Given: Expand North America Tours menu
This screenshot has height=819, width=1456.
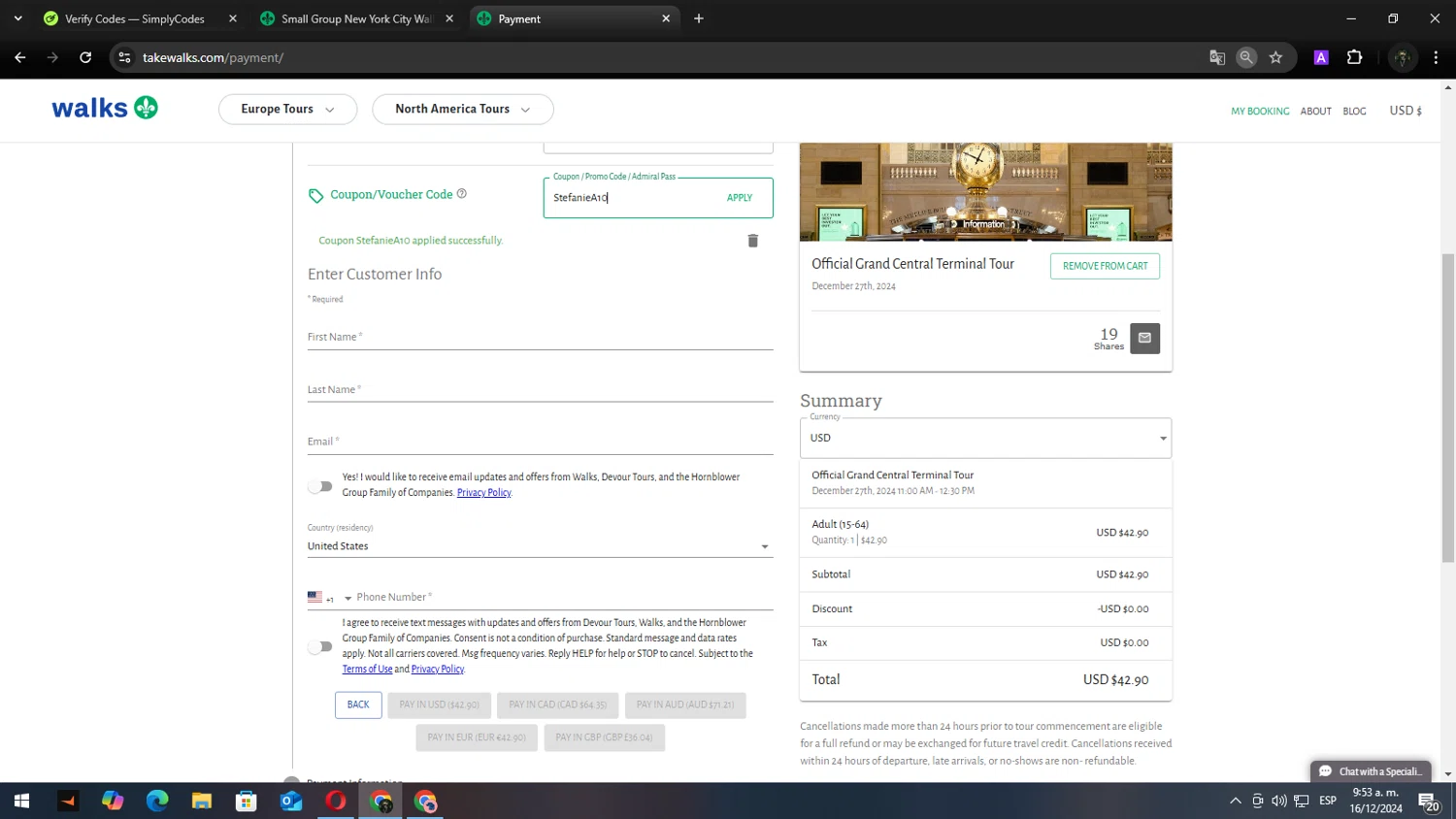Looking at the screenshot, I should coord(463,109).
